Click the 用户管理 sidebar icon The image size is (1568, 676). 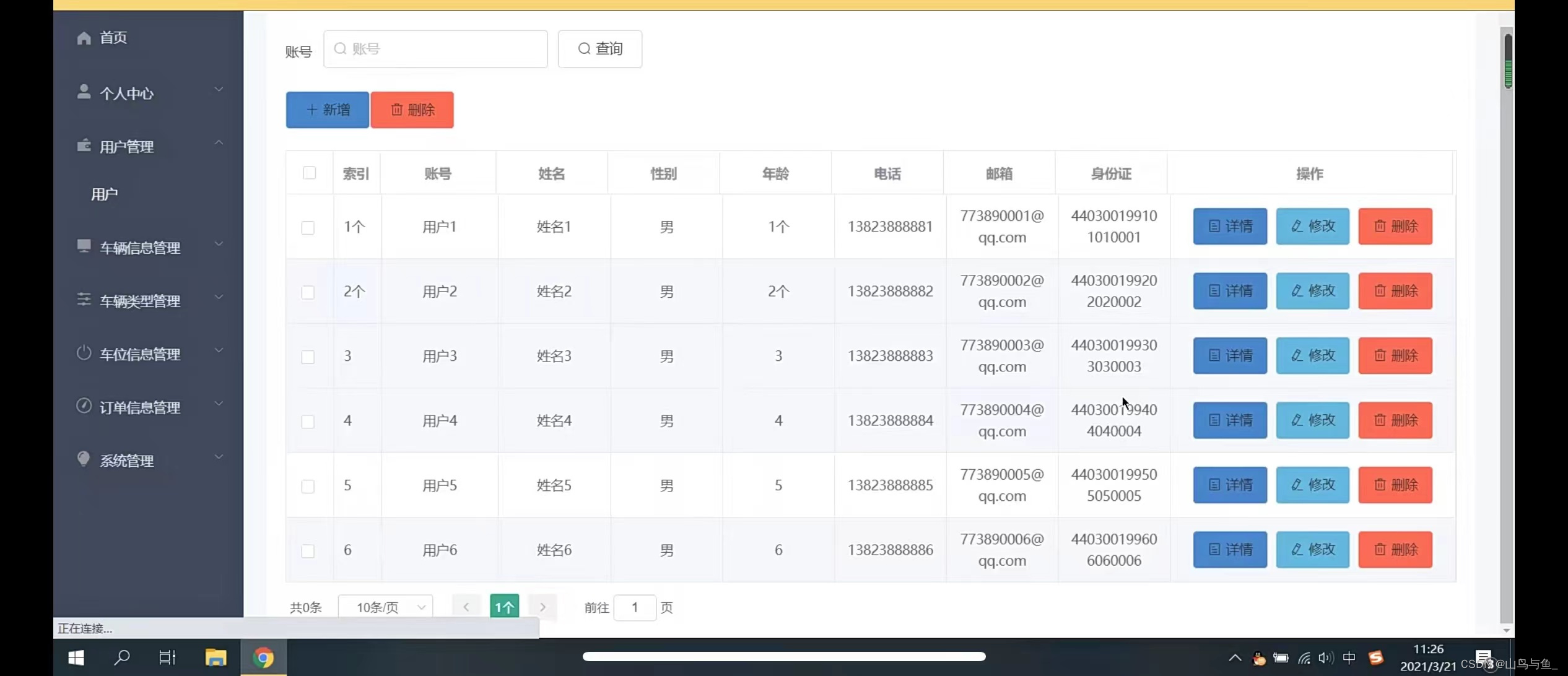84,145
